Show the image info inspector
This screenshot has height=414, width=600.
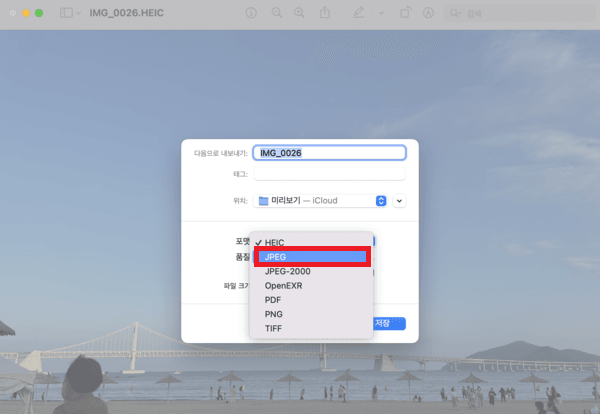pos(251,13)
